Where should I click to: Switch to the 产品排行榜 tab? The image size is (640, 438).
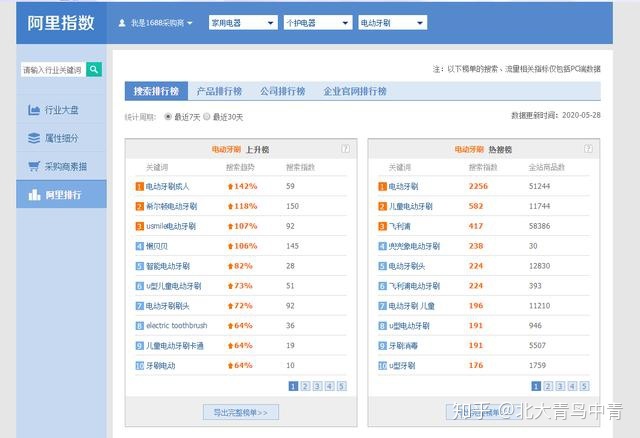220,91
